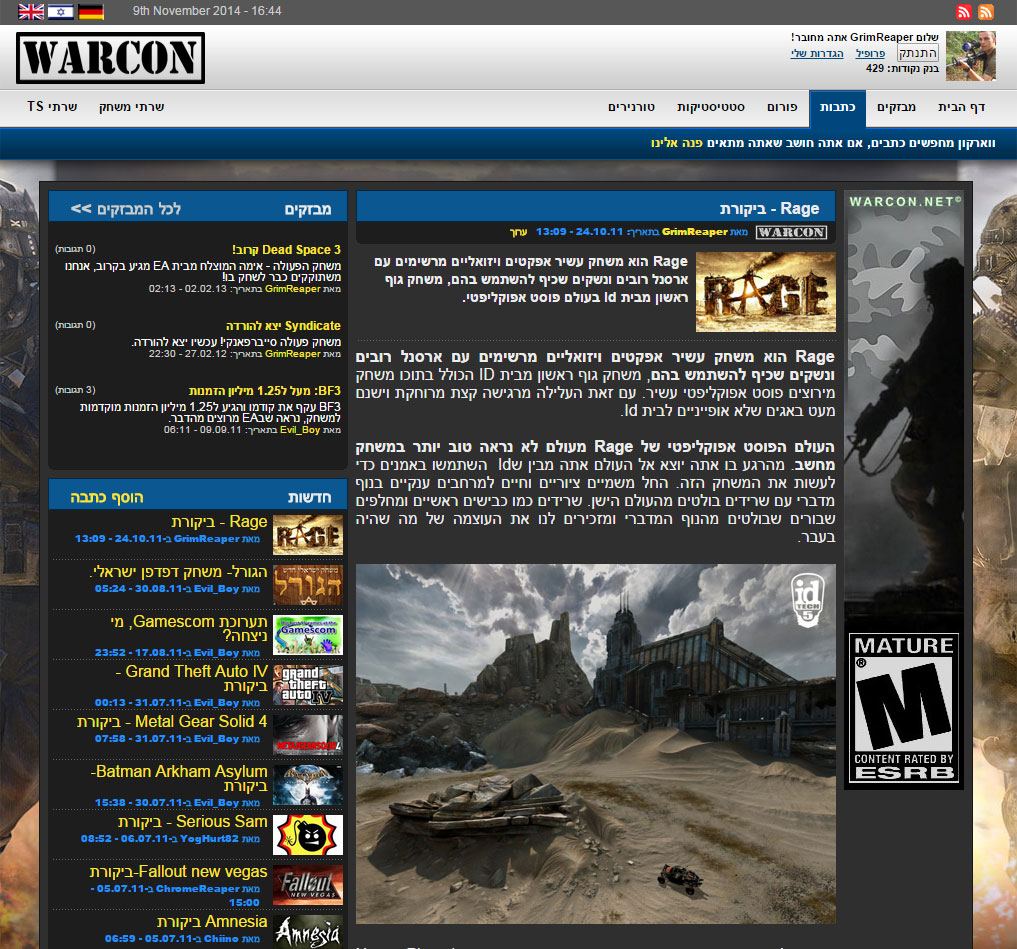Open the הגורל Israeli shooter article title

pos(178,571)
